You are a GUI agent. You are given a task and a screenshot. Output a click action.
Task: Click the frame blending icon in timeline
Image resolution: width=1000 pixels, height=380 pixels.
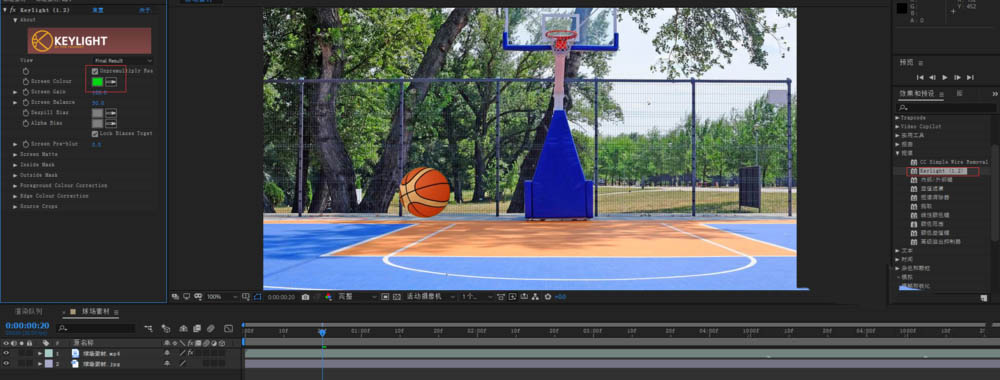(196, 328)
